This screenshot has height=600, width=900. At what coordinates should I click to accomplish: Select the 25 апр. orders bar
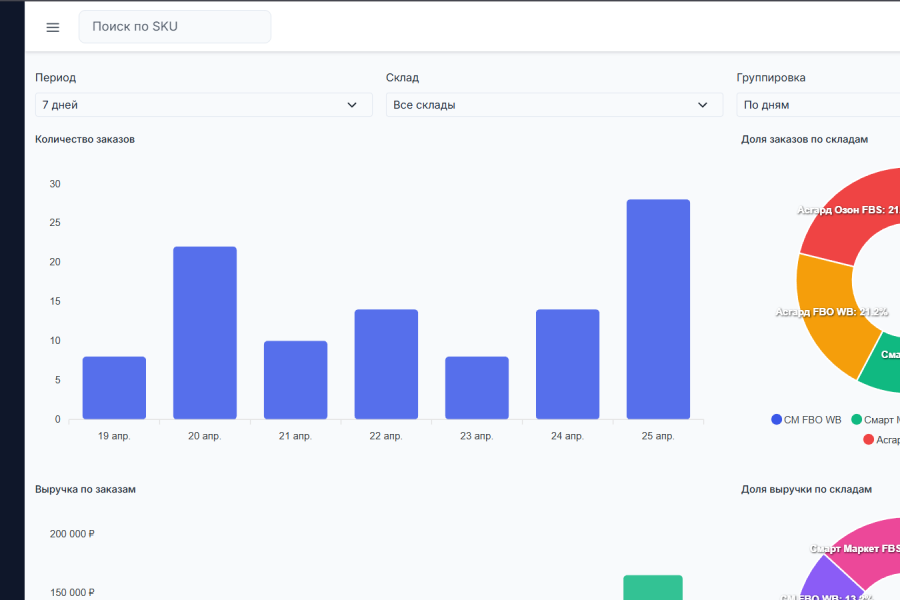click(x=658, y=309)
